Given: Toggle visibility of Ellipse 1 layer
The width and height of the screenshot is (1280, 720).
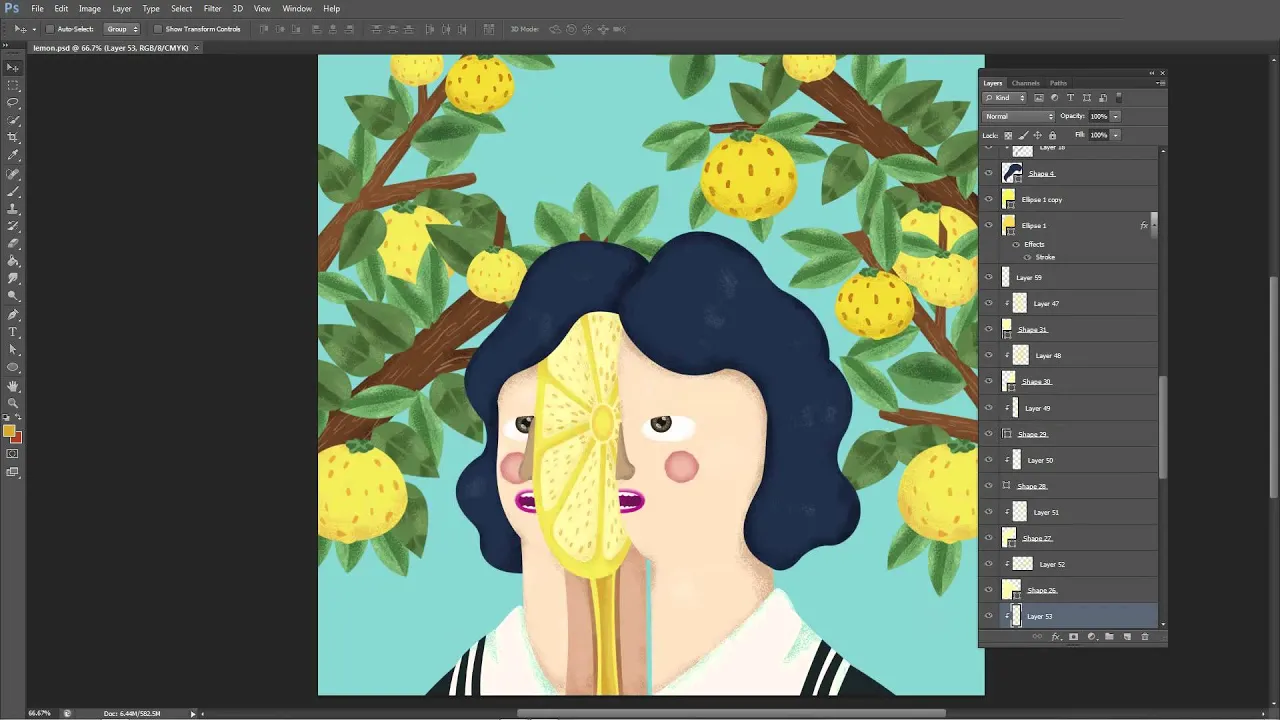Looking at the screenshot, I should 989,225.
